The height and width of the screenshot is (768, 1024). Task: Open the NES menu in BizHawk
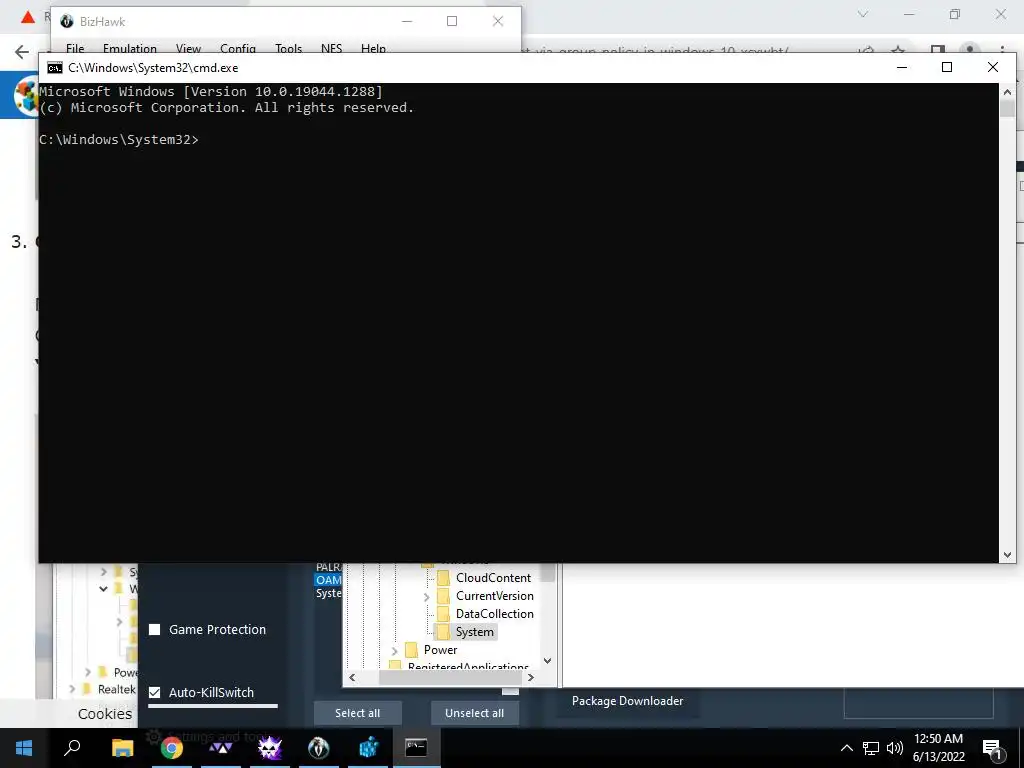(x=331, y=48)
